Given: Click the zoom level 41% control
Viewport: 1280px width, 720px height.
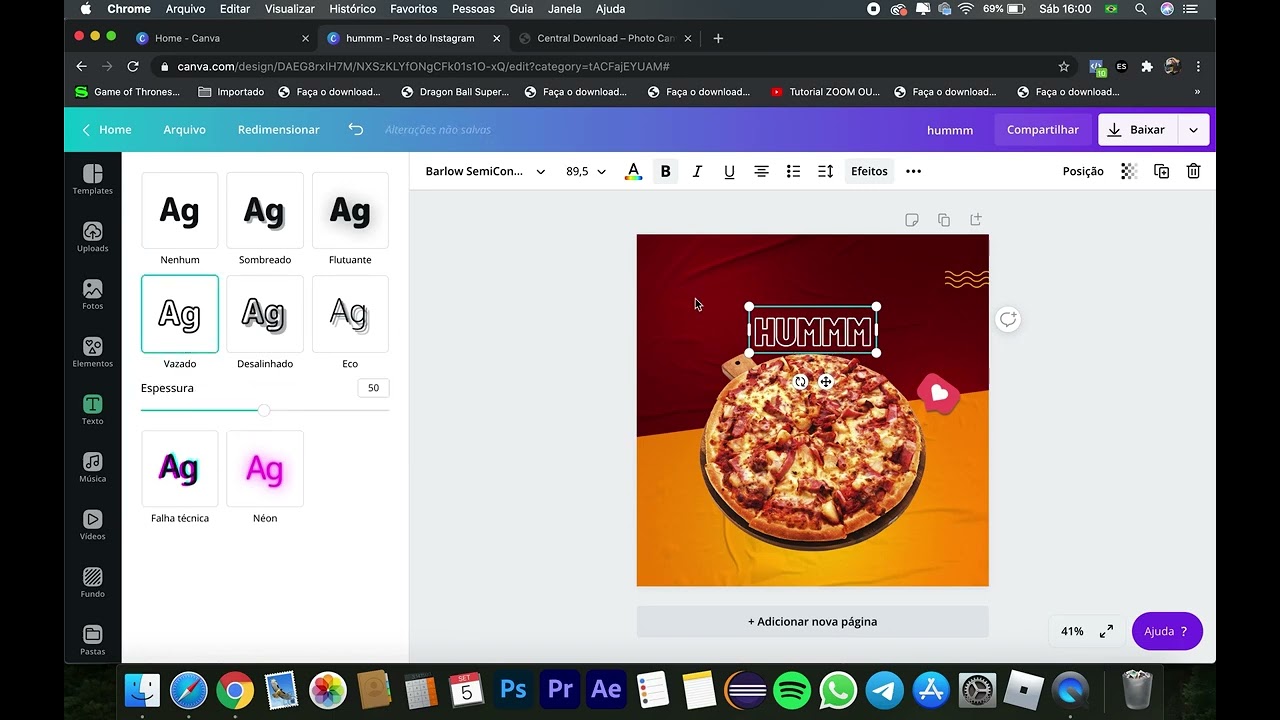Looking at the screenshot, I should point(1072,631).
